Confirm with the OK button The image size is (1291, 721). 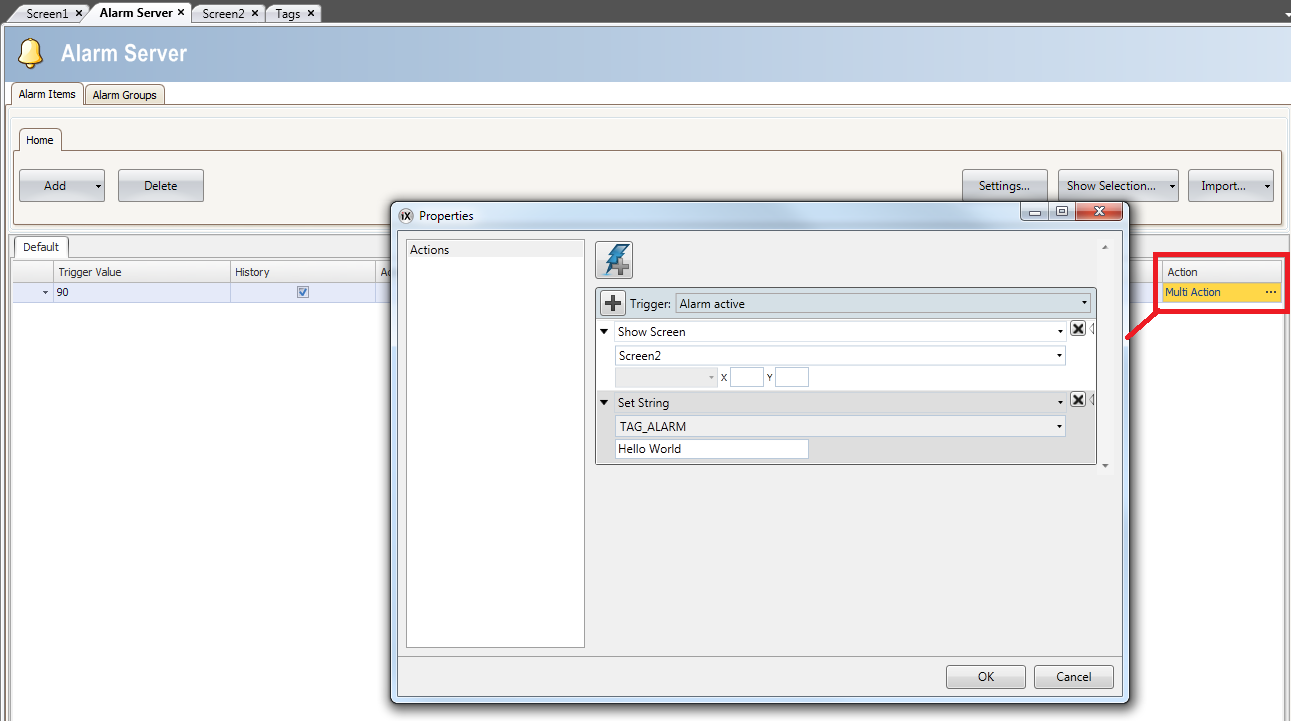coord(986,677)
